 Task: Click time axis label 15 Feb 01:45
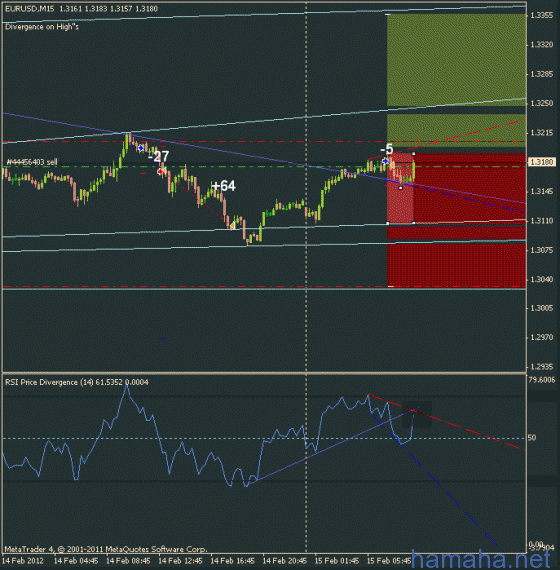pos(336,561)
